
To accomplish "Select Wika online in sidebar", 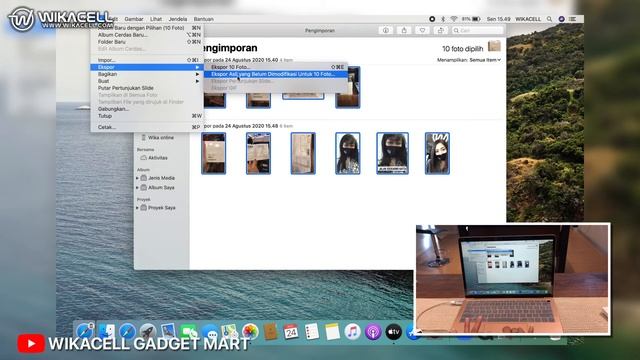I will coord(160,138).
